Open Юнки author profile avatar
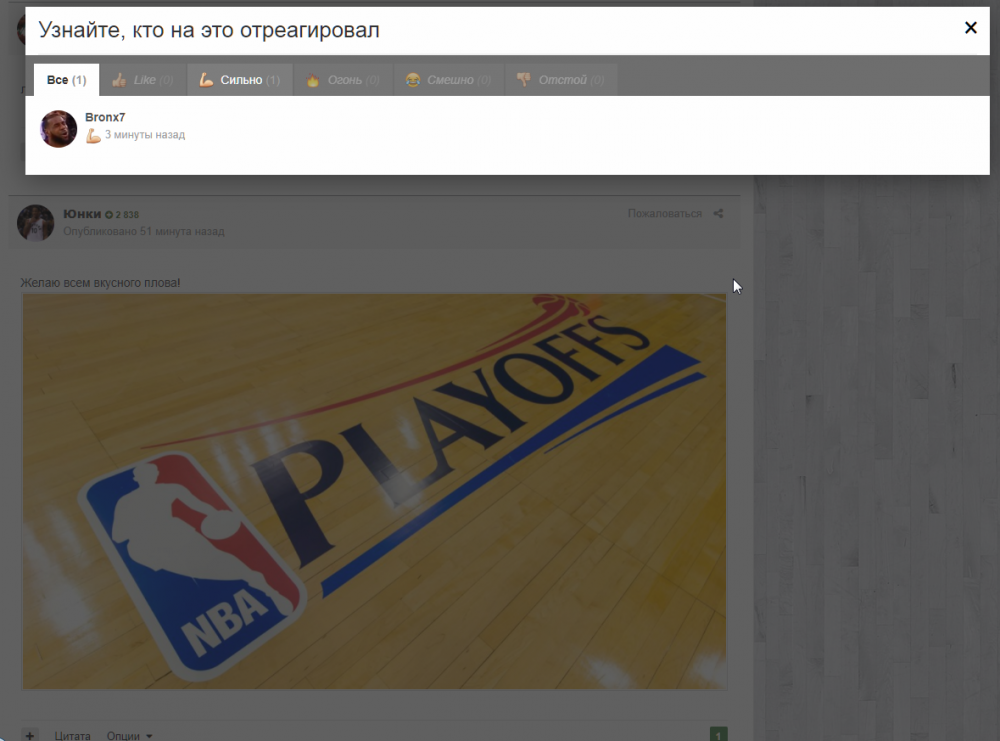Image resolution: width=1000 pixels, height=741 pixels. 35,222
